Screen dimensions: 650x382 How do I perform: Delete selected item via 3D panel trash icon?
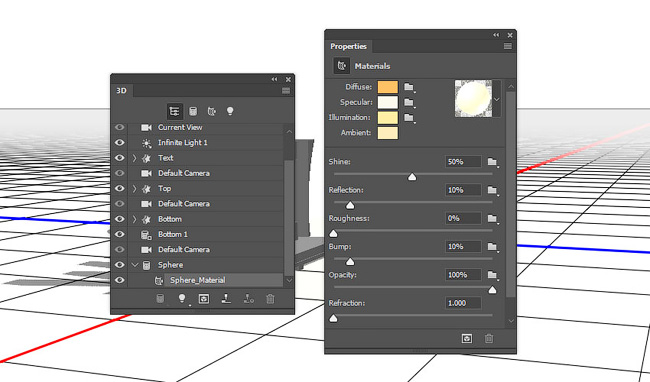(x=270, y=298)
